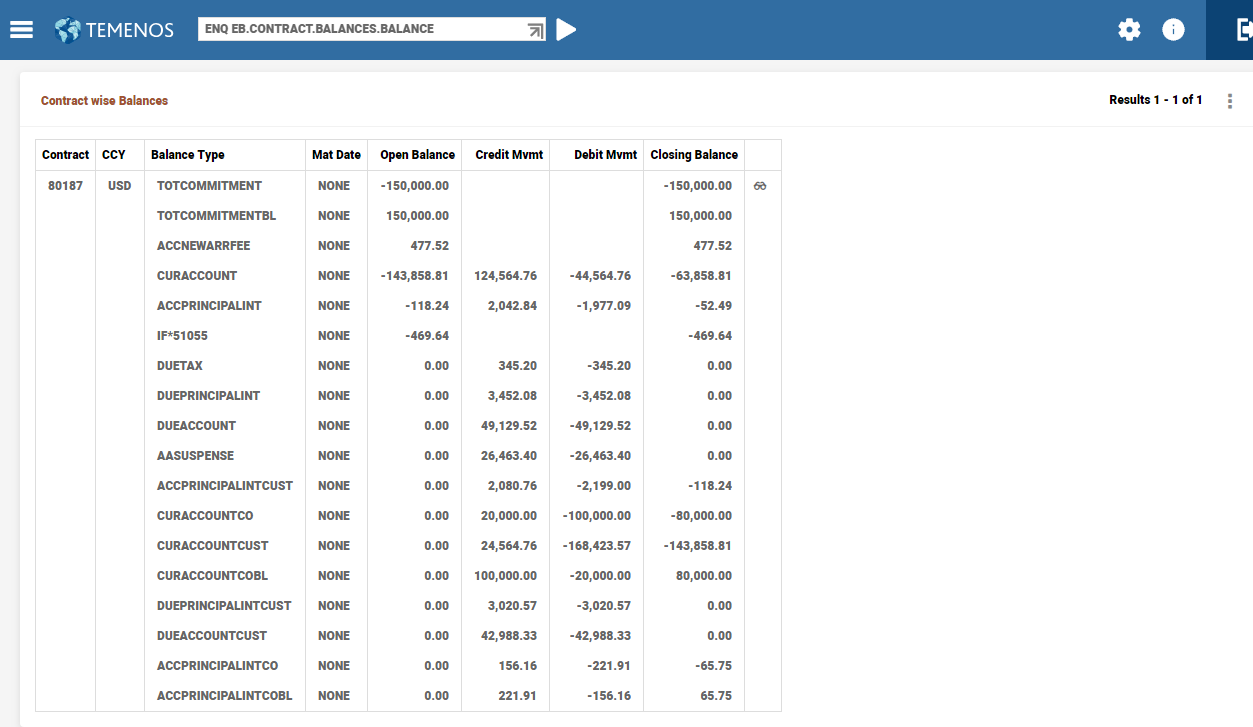
Task: Open the three-dot enquiry options menu
Action: coord(1230,101)
